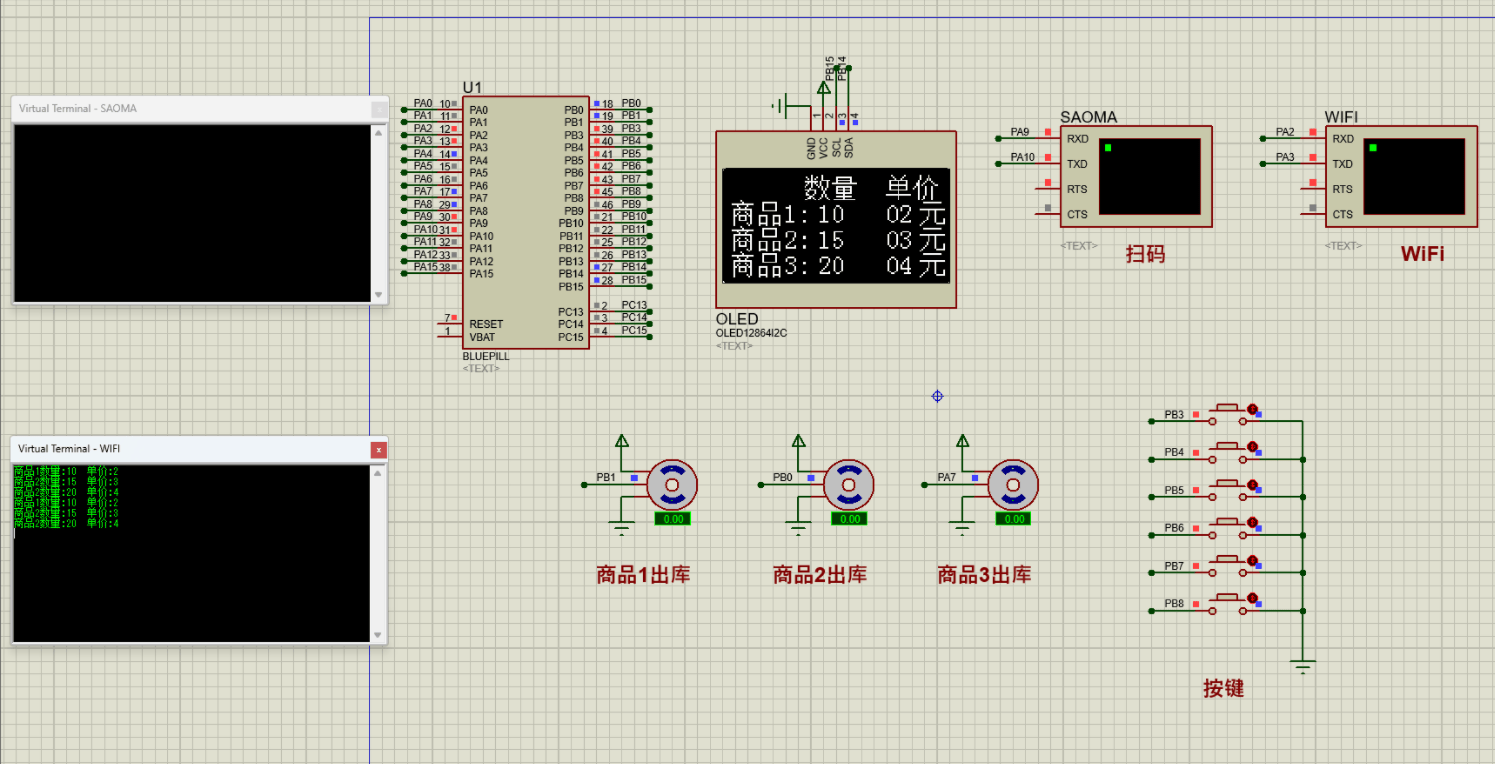
Task: Close the Virtual Terminal - WIFI window
Action: (378, 450)
